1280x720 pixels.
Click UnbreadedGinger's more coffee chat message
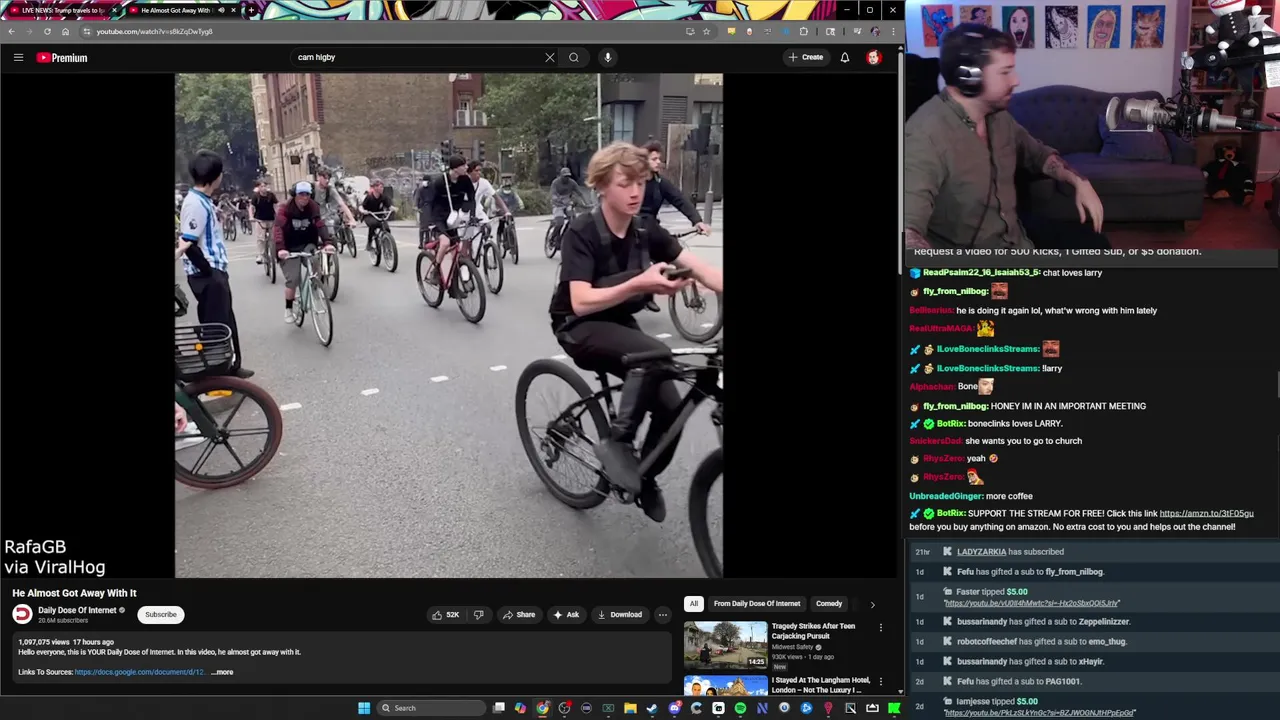click(x=971, y=496)
